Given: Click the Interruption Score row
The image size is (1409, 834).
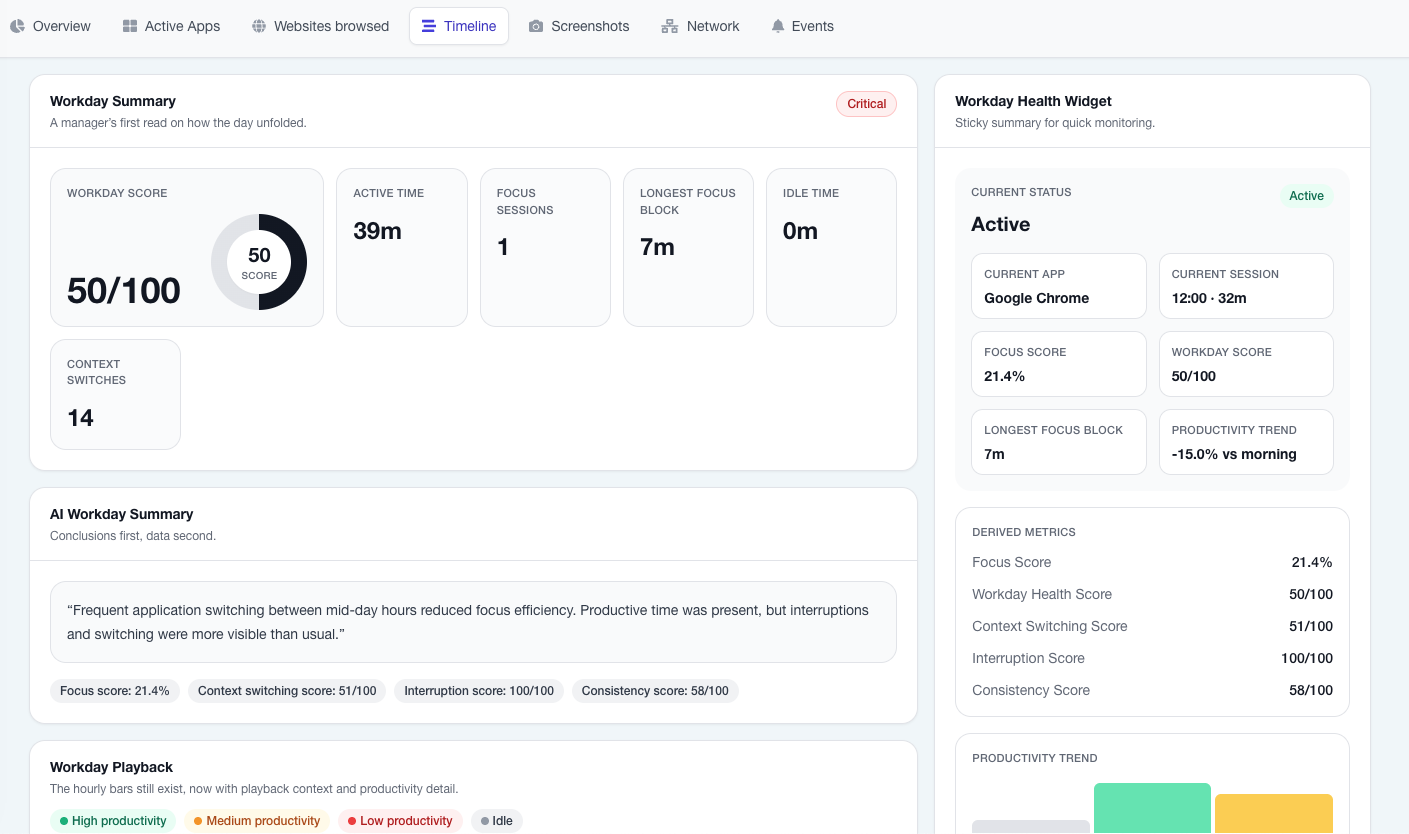Looking at the screenshot, I should click(x=1152, y=658).
